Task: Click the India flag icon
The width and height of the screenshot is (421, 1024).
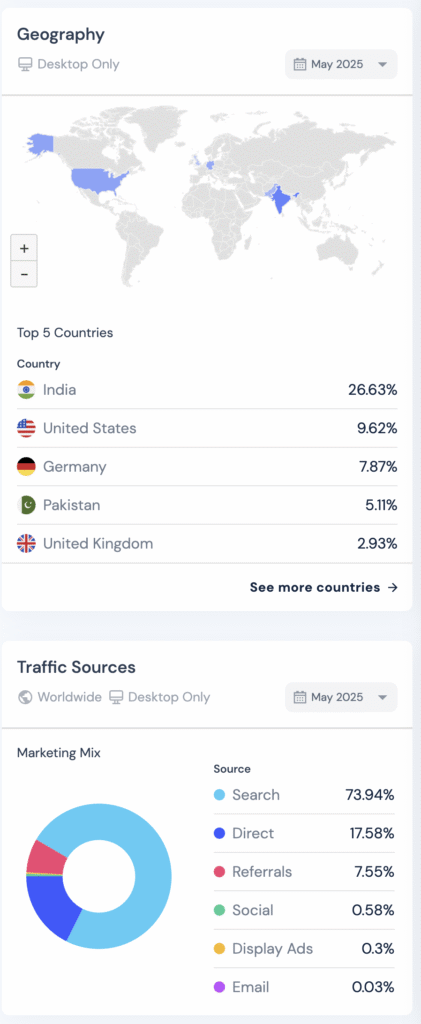Action: [x=26, y=390]
